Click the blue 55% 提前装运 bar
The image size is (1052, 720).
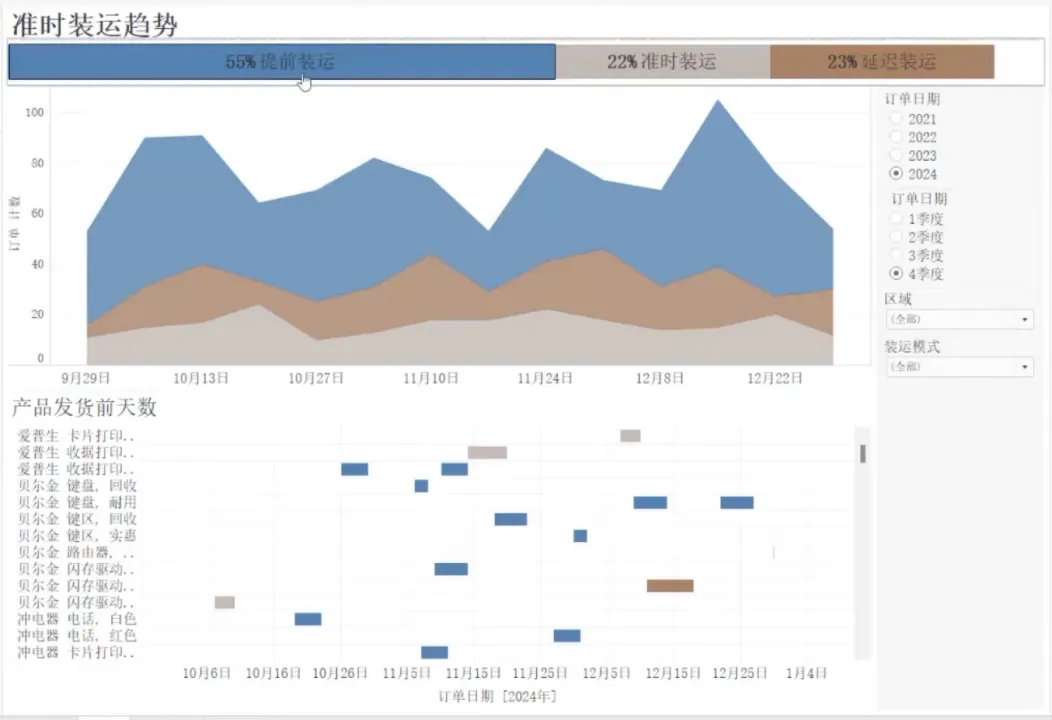tap(281, 62)
